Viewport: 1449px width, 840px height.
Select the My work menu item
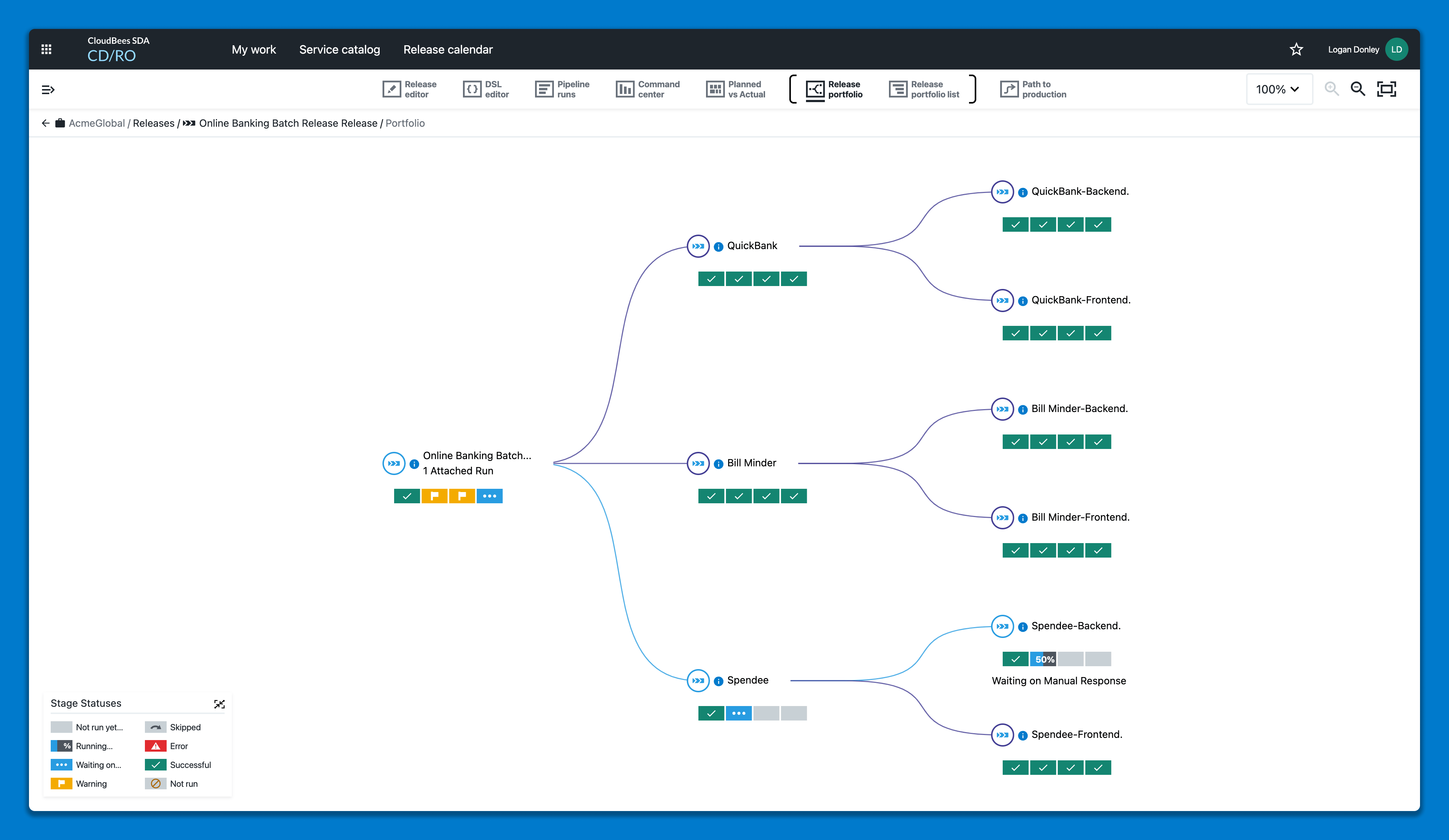coord(254,49)
